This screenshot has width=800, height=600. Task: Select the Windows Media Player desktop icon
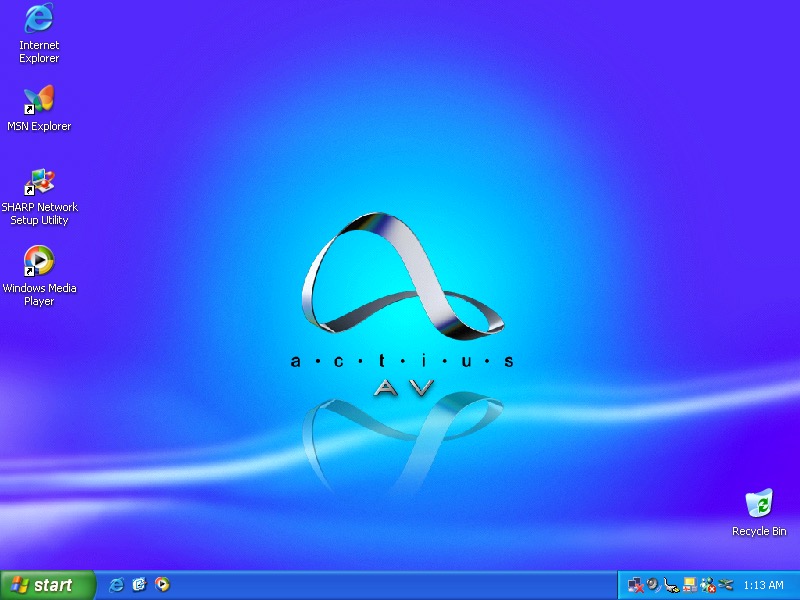point(39,262)
